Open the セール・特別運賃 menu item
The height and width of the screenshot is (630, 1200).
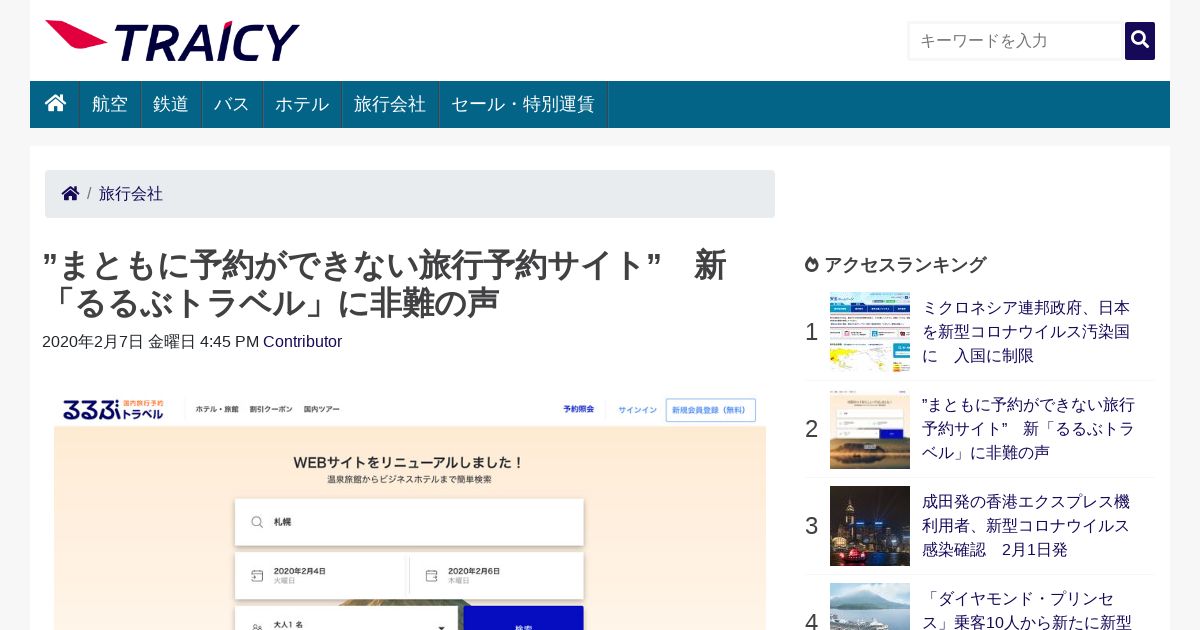point(523,104)
